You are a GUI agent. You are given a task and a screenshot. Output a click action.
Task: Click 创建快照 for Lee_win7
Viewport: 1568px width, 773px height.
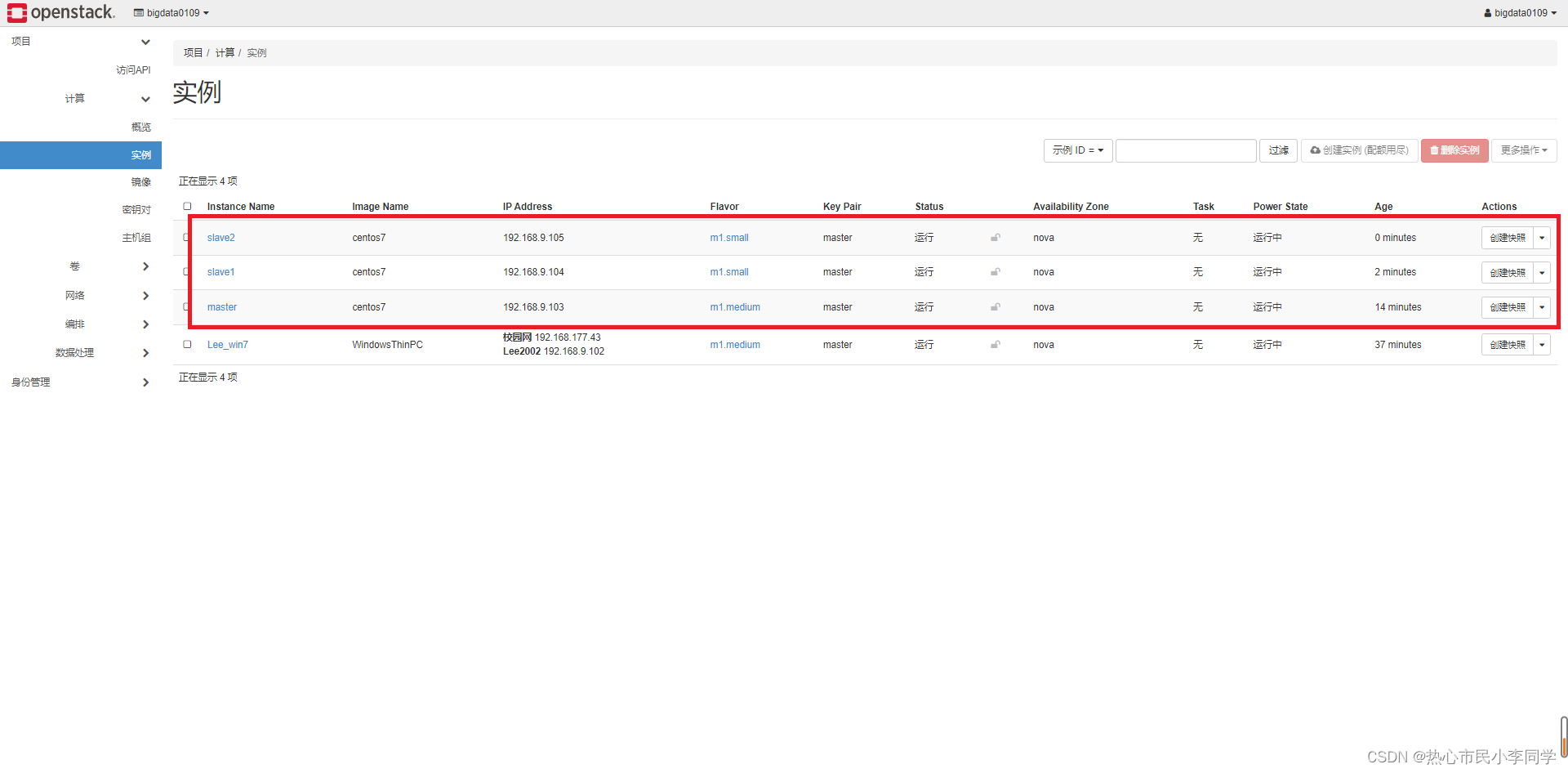pos(1508,345)
